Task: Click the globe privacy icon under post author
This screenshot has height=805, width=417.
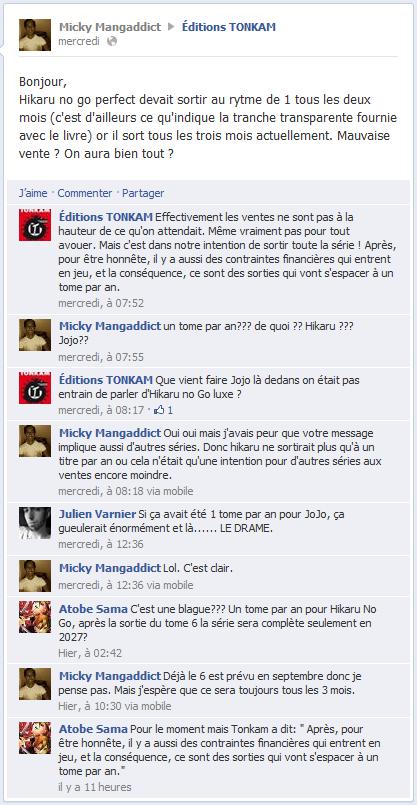Action: pyautogui.click(x=112, y=42)
